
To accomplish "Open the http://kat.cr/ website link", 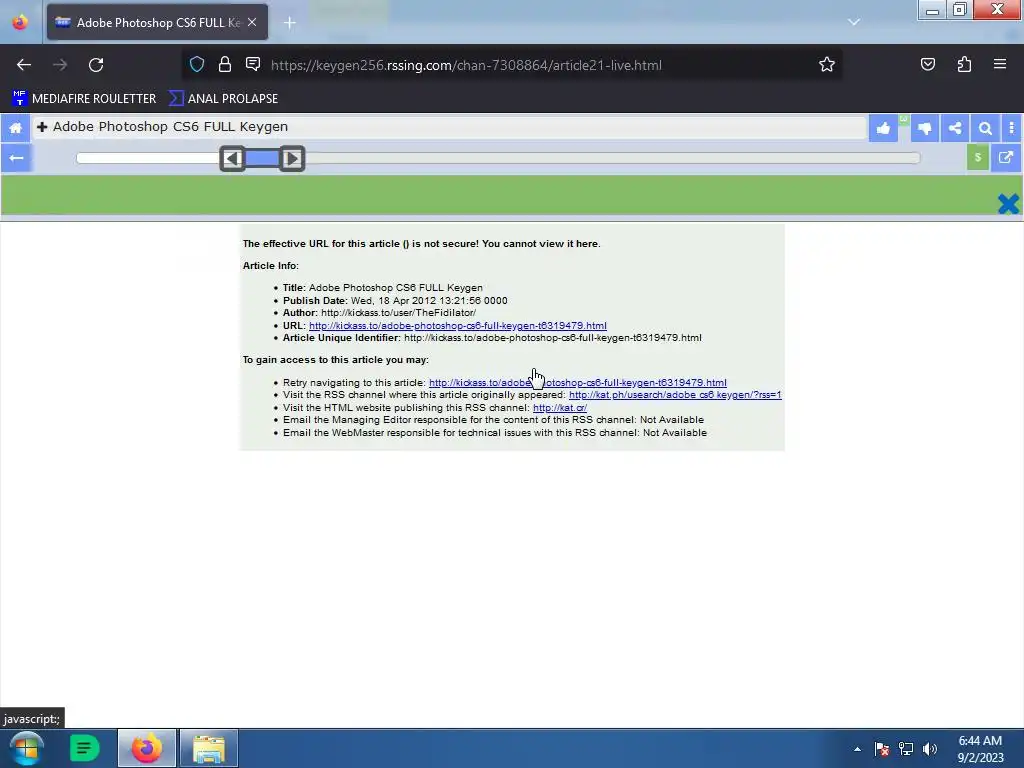I will (x=560, y=408).
